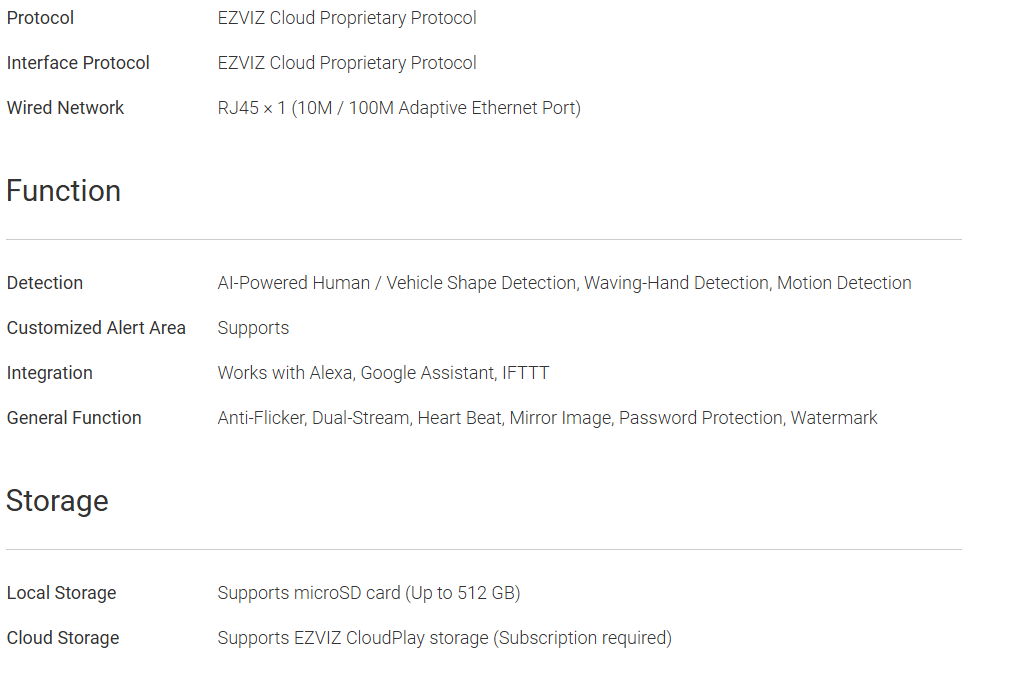Click the Interface Protocol row's value text
Image resolution: width=1018 pixels, height=677 pixels.
click(x=346, y=63)
